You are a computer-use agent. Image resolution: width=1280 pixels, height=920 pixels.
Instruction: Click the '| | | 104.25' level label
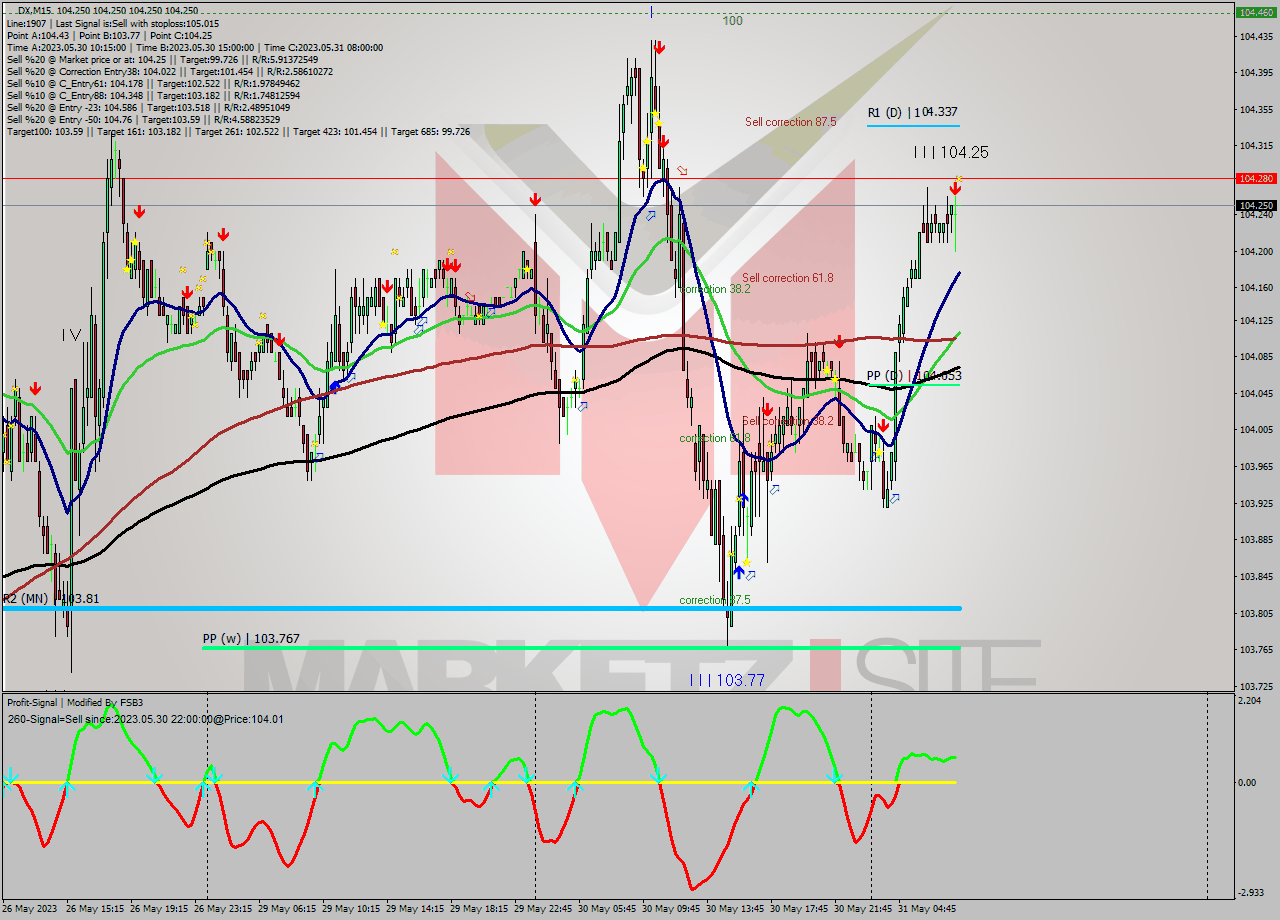click(951, 152)
